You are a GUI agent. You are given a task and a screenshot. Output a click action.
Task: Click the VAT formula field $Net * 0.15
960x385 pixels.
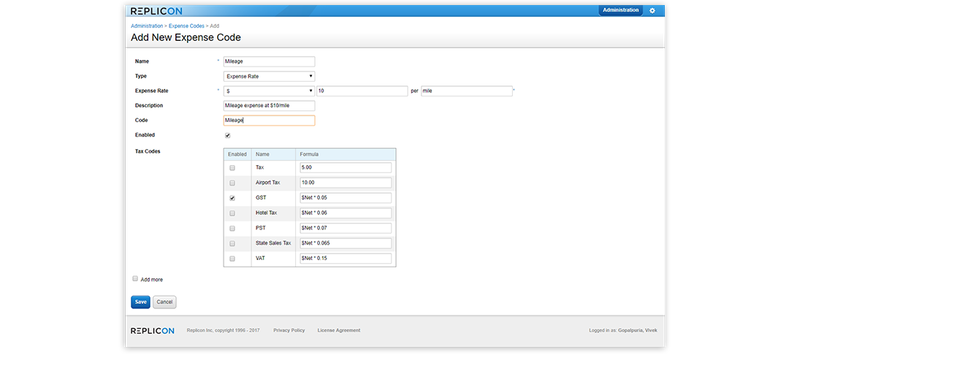point(345,259)
